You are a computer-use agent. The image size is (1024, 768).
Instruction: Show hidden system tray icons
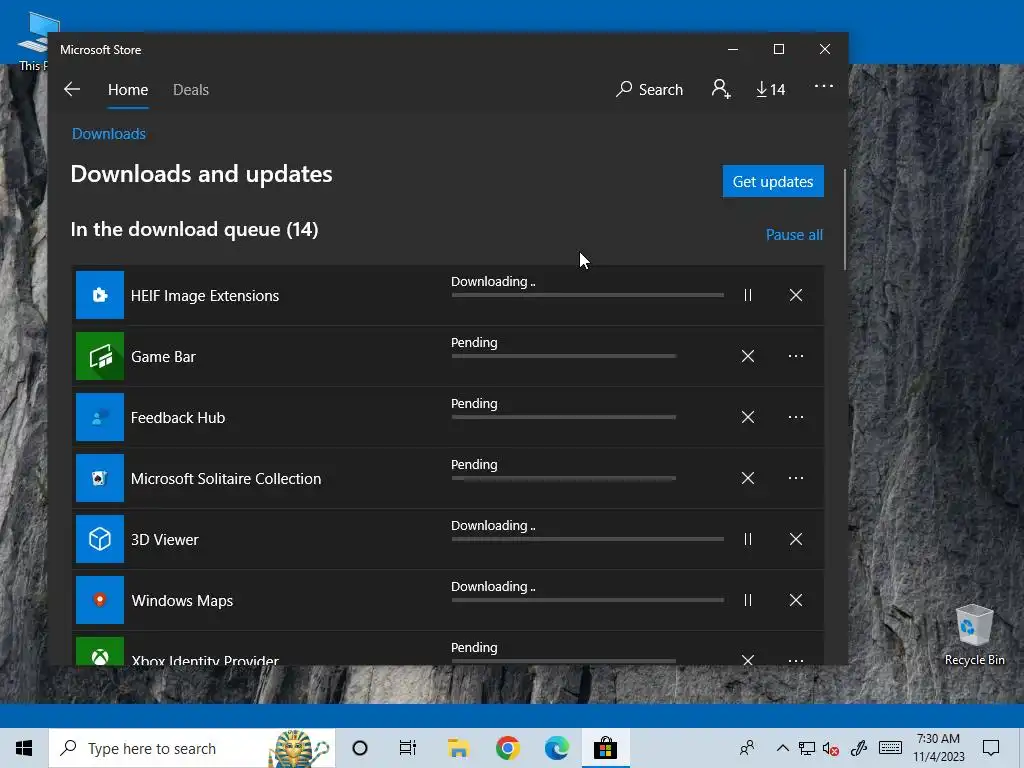click(782, 748)
